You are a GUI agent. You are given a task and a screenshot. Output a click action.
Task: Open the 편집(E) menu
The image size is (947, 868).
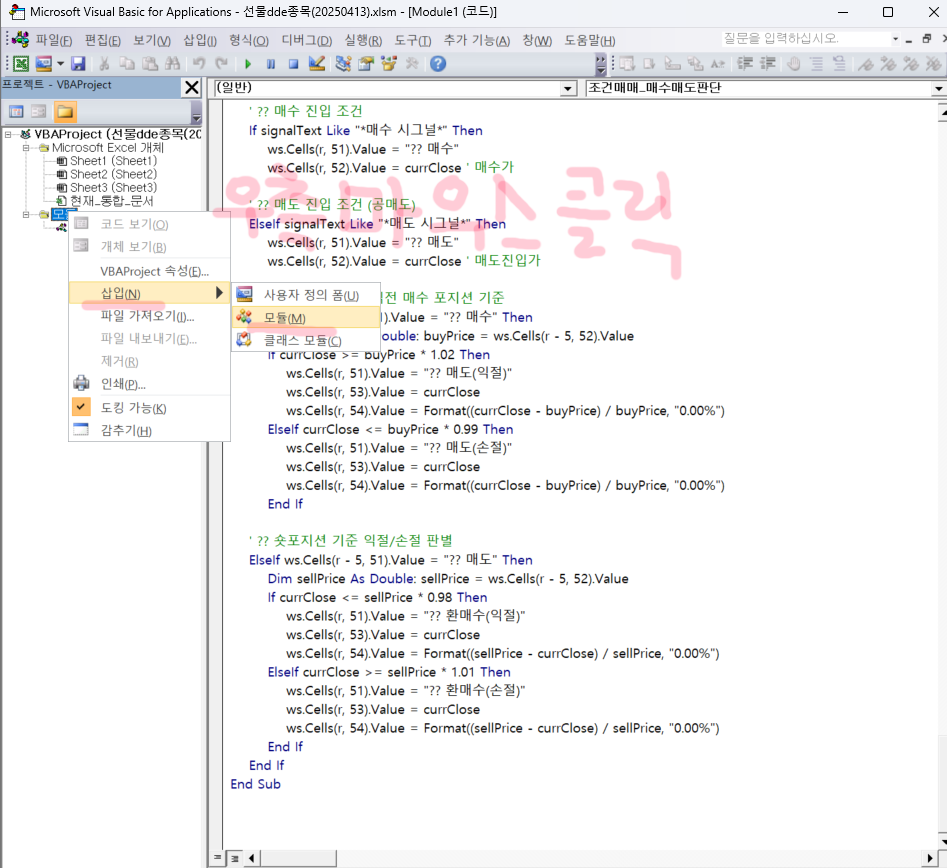point(103,40)
